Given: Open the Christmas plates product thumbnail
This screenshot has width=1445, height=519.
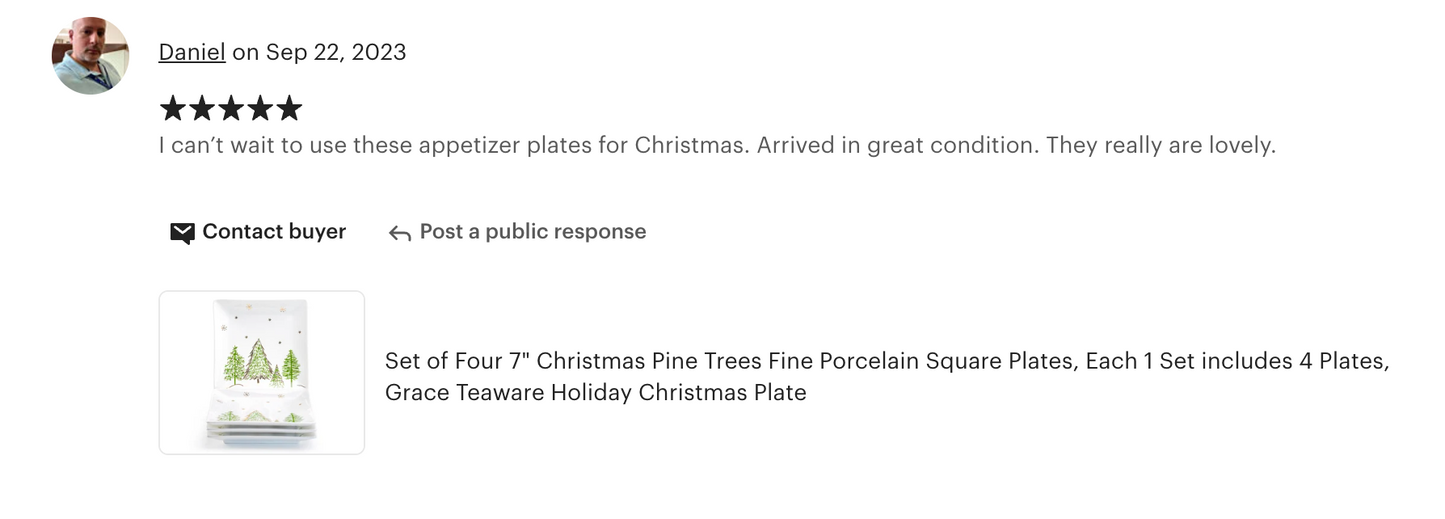Looking at the screenshot, I should 262,372.
